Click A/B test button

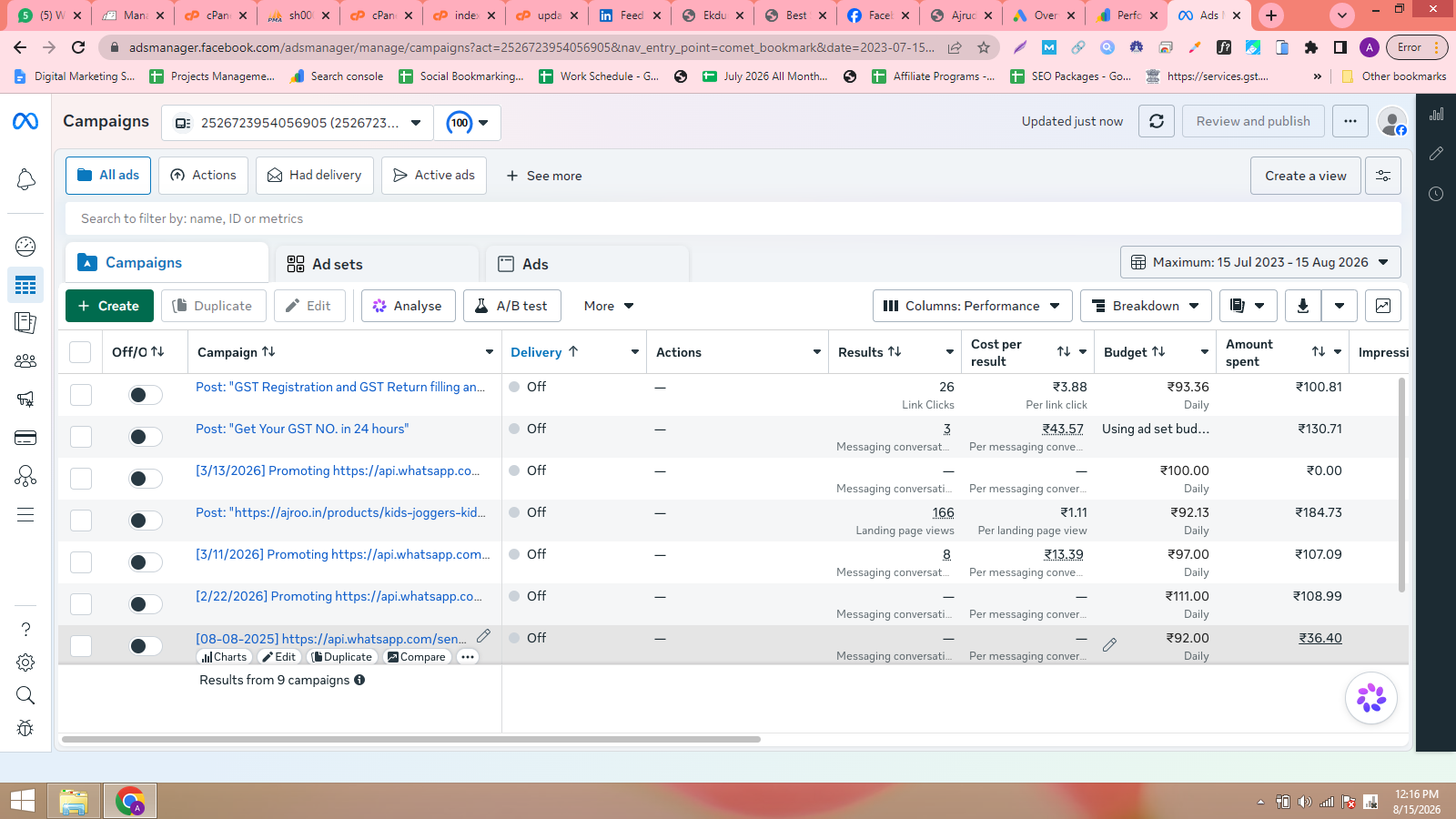click(x=511, y=306)
